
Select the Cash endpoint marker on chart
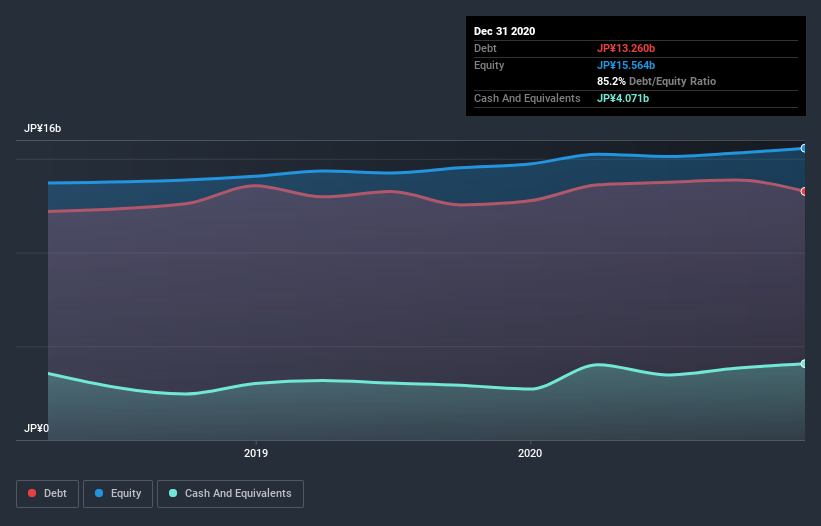pyautogui.click(x=803, y=364)
